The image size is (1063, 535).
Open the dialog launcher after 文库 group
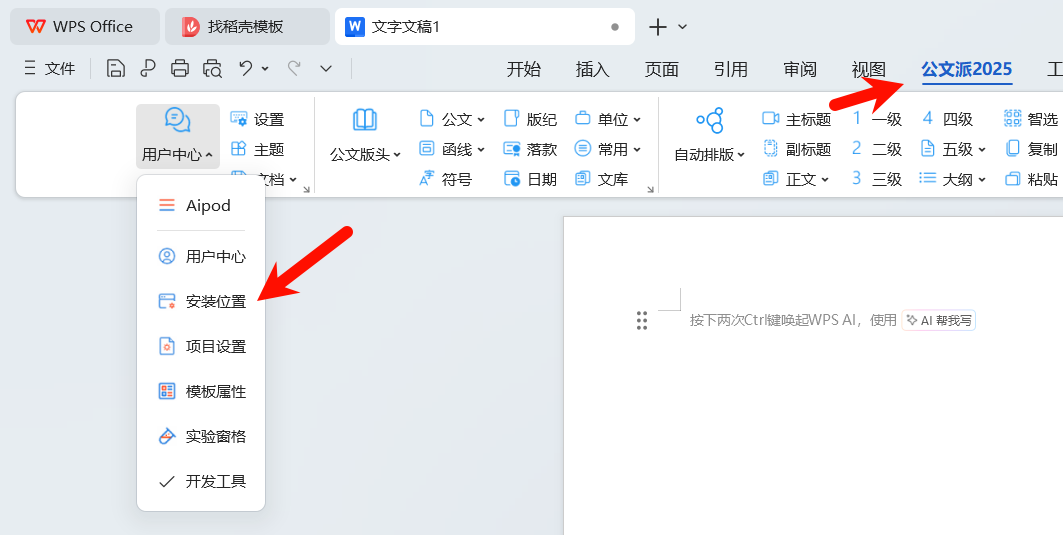[651, 190]
